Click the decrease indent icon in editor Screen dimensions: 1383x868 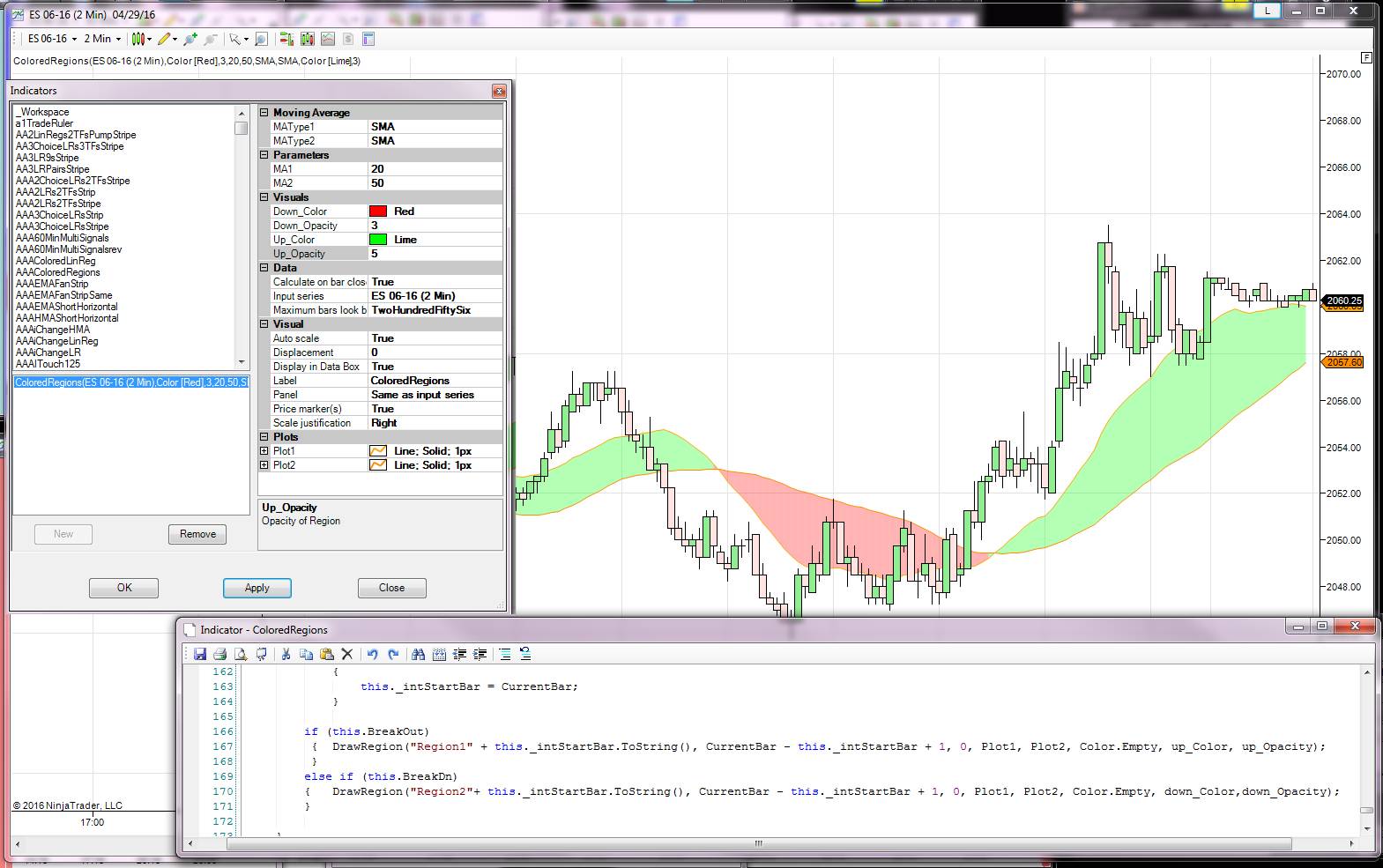click(459, 654)
